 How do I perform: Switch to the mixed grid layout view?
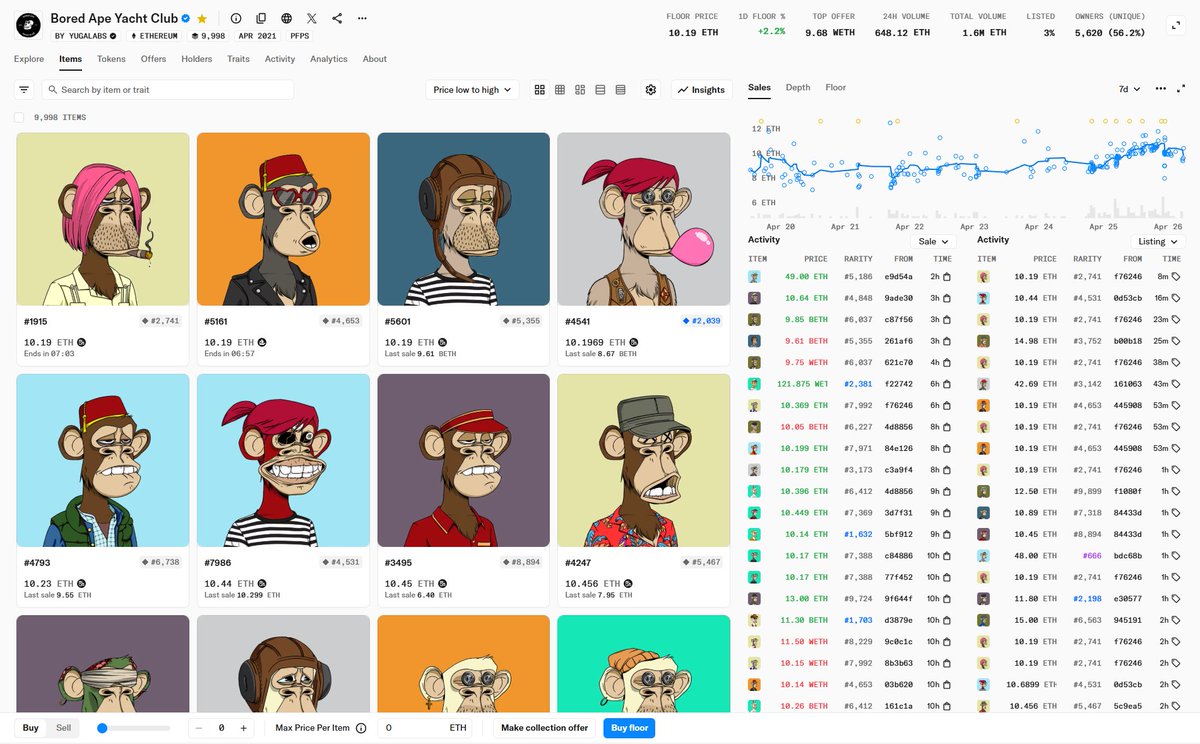click(580, 90)
